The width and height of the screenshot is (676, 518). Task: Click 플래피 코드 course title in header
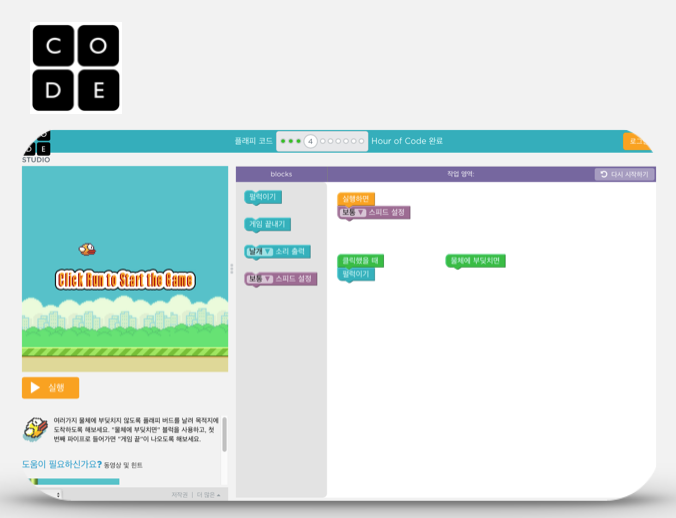click(x=254, y=141)
